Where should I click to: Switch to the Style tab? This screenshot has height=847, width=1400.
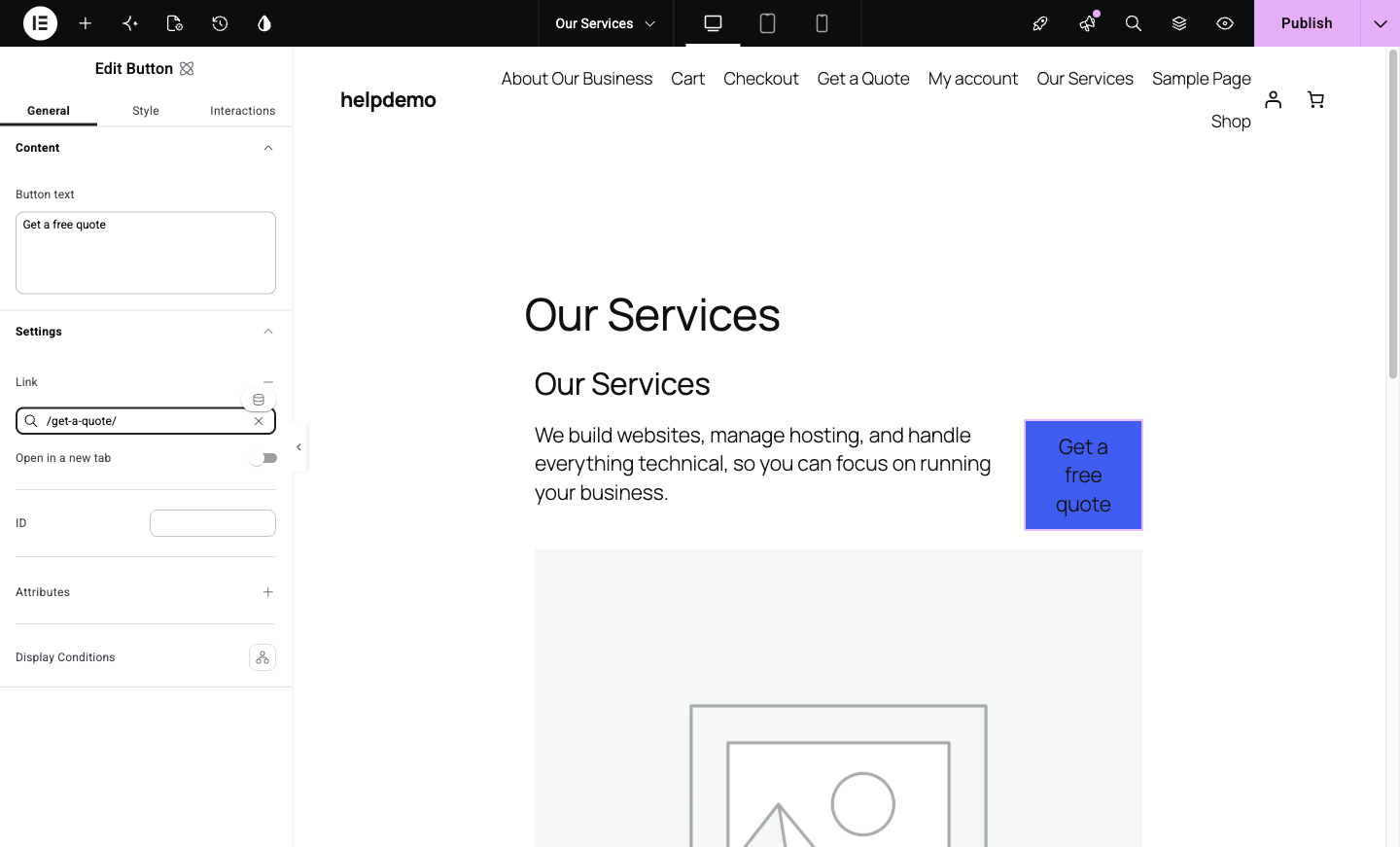(146, 111)
